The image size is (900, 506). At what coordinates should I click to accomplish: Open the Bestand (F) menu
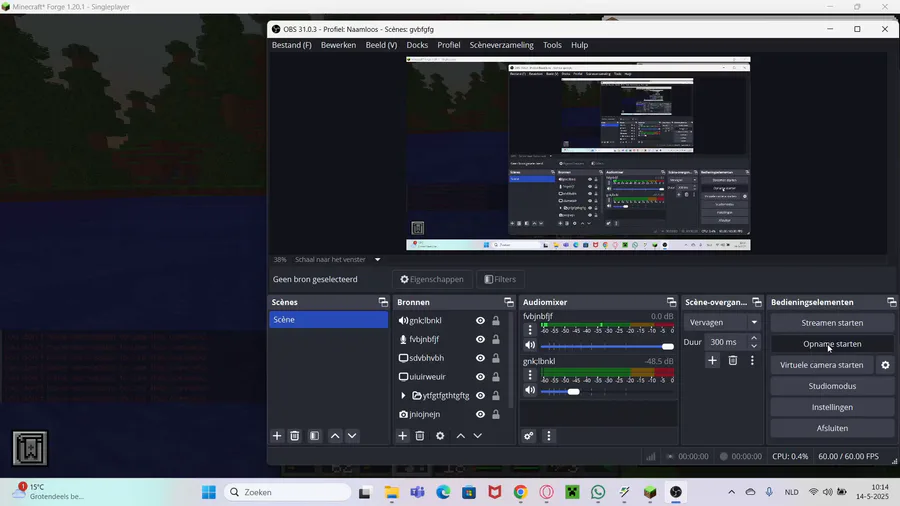292,45
